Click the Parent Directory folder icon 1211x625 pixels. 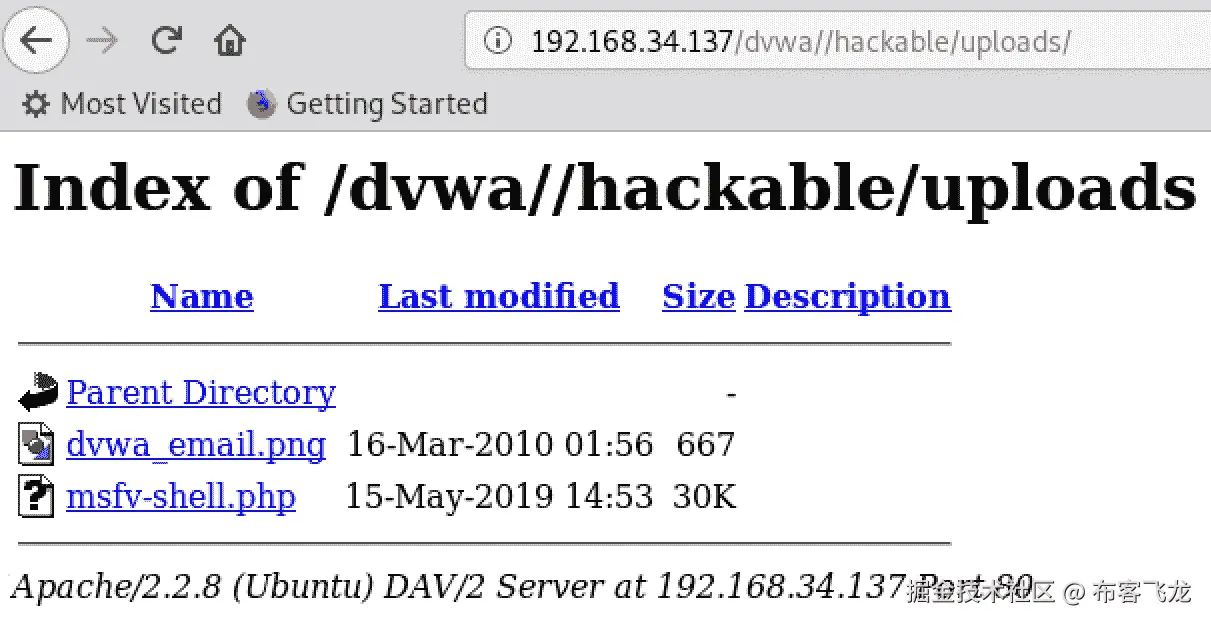38,392
